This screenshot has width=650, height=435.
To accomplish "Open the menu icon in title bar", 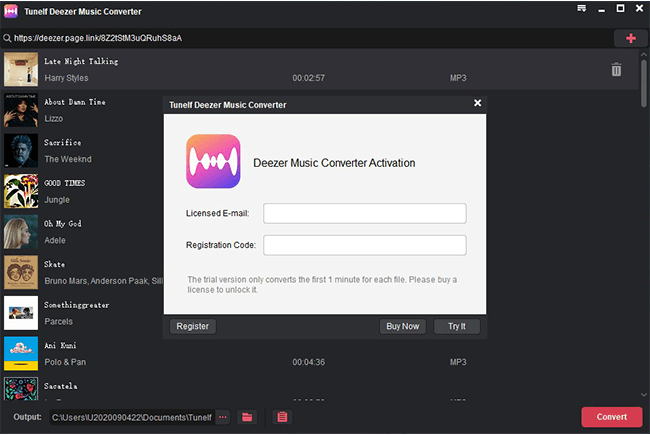I will 582,8.
